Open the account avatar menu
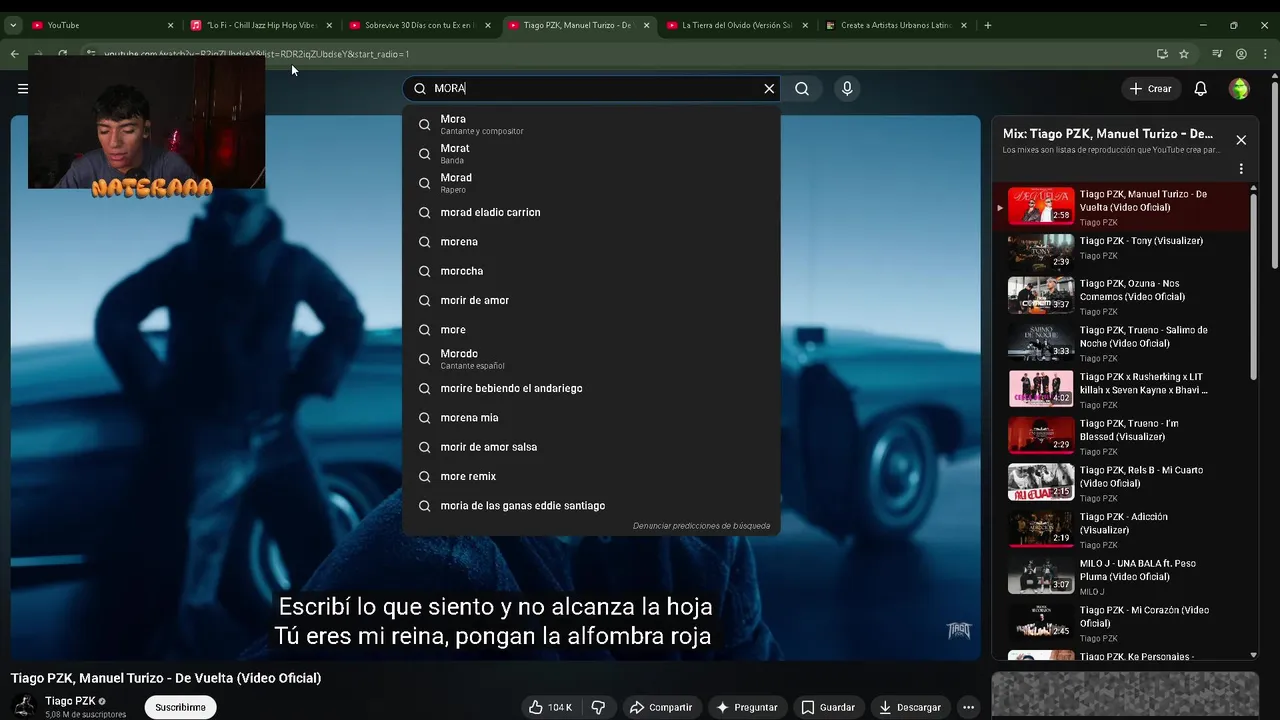Viewport: 1280px width, 720px height. (x=1239, y=88)
